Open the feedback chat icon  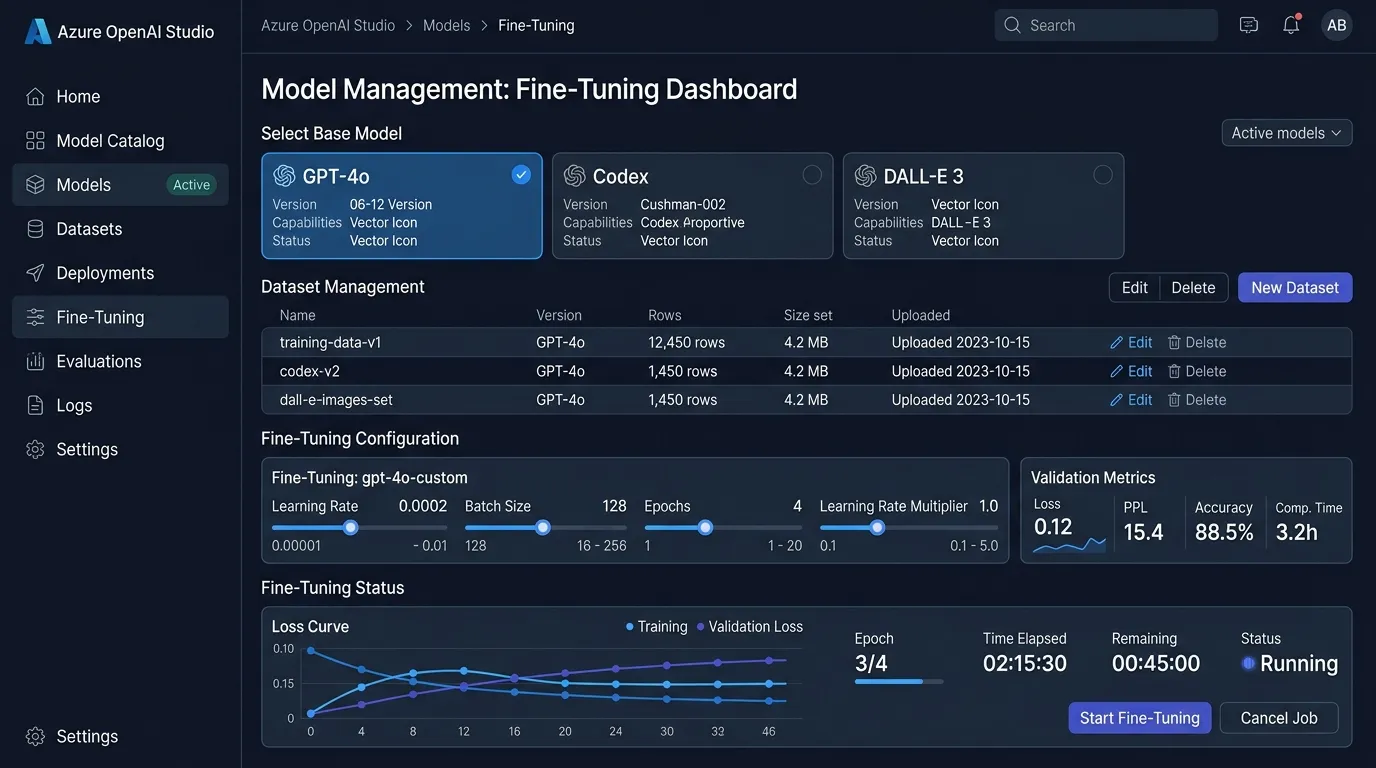(1248, 25)
